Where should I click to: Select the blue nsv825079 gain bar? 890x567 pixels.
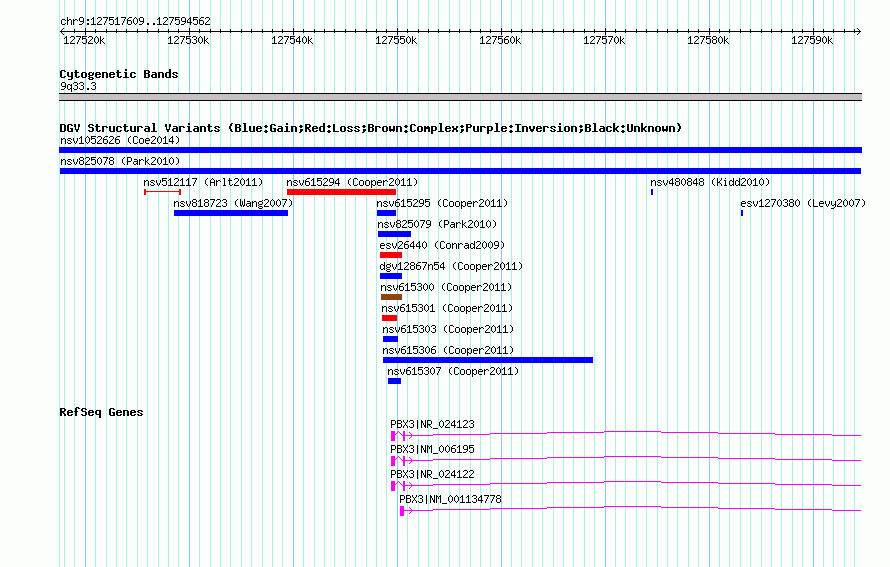click(x=394, y=234)
